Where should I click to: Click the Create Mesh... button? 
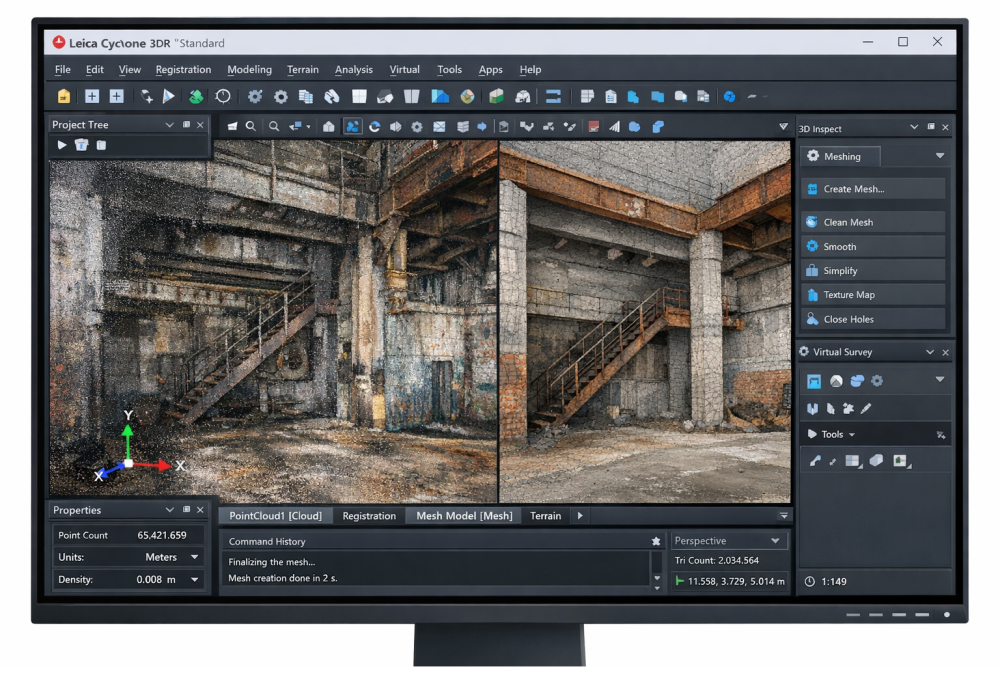click(x=873, y=189)
